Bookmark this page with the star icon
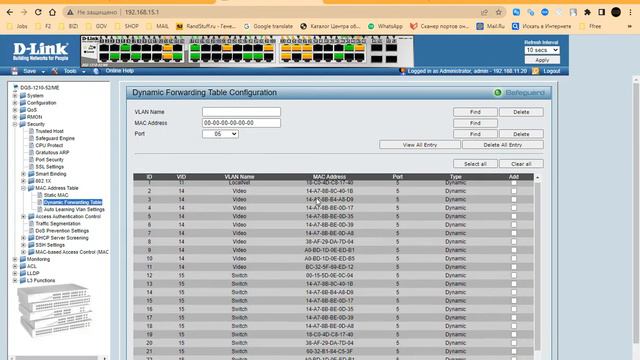The height and width of the screenshot is (360, 640). click(x=498, y=12)
